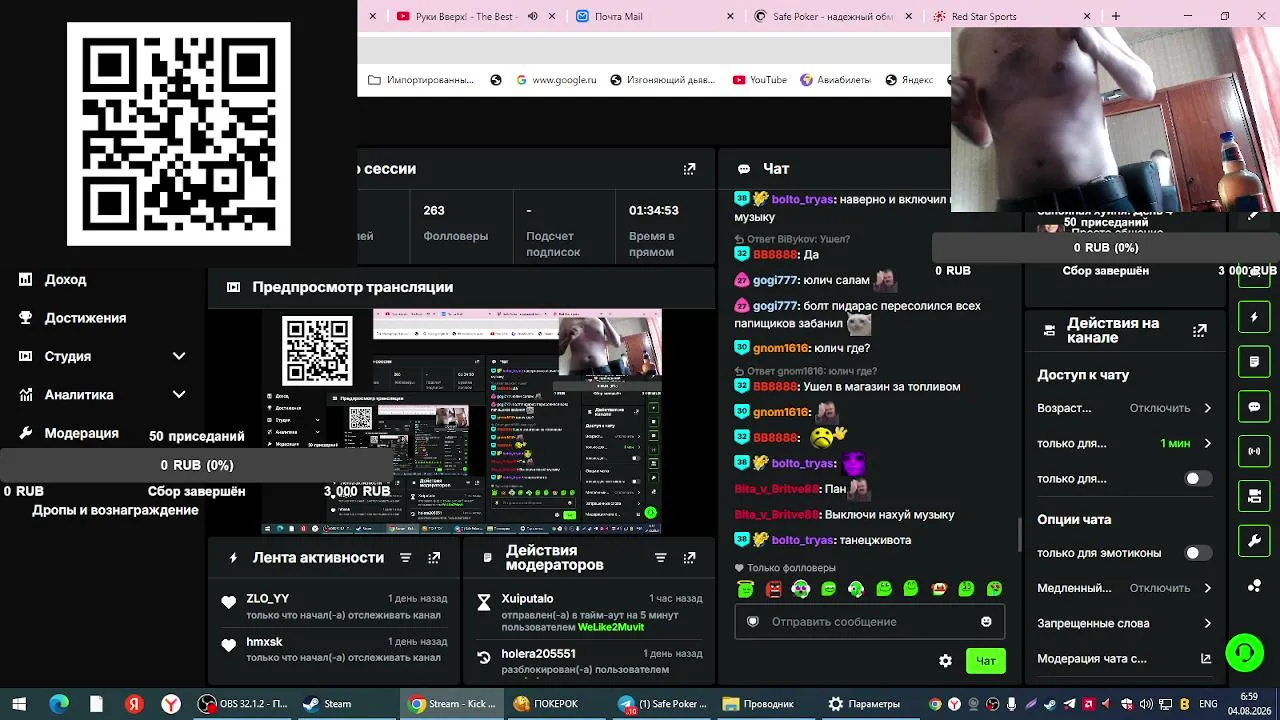Click the stream preview thumbnail

[x=462, y=422]
